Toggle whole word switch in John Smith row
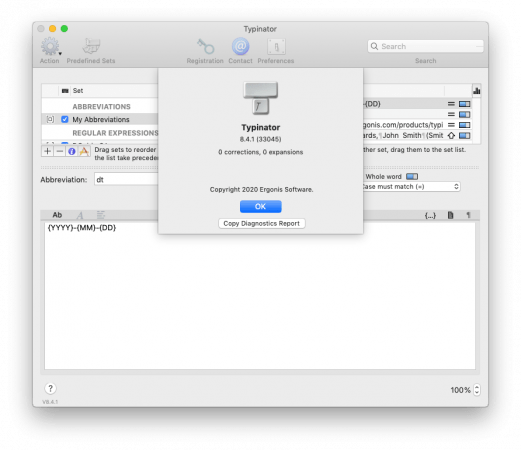This screenshot has width=521, height=450. click(464, 136)
